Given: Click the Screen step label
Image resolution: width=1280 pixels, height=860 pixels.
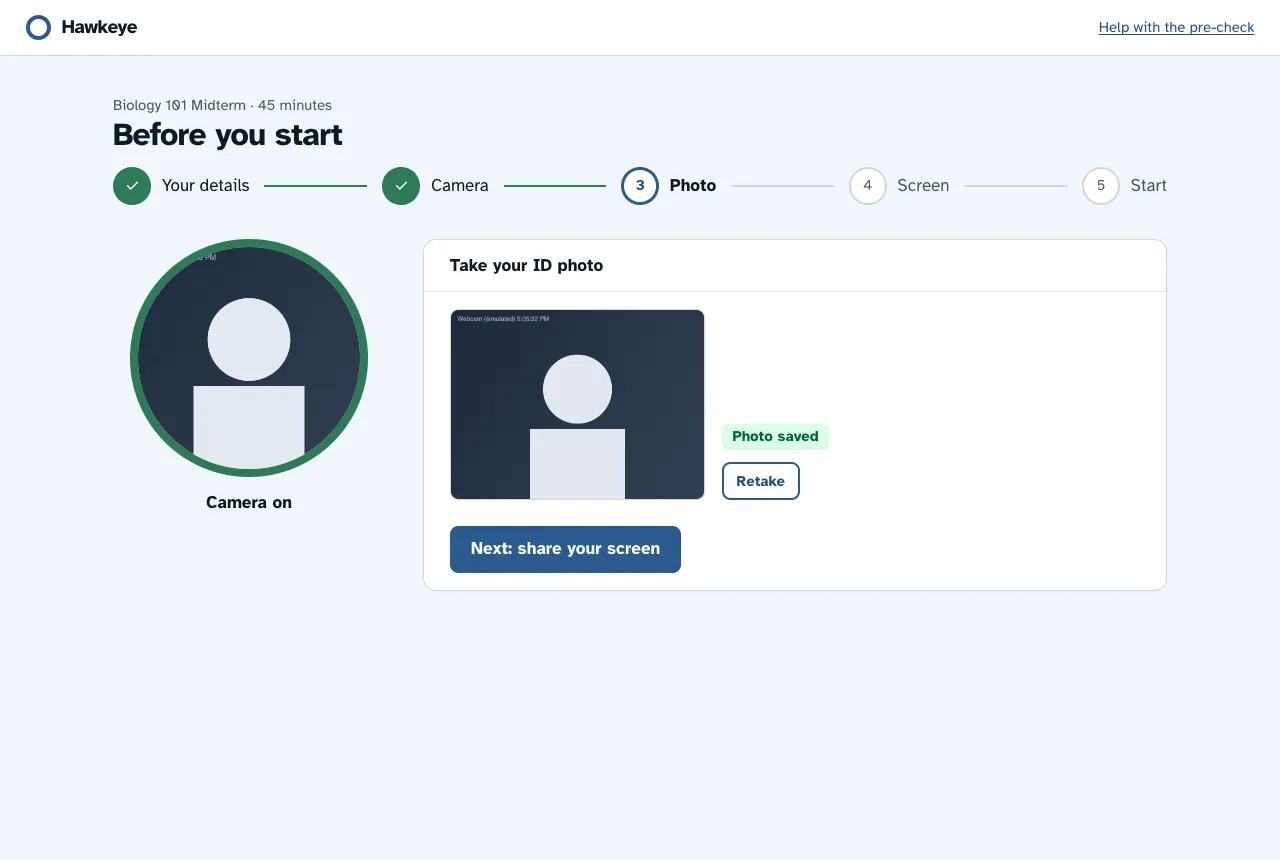Looking at the screenshot, I should pyautogui.click(x=923, y=186).
